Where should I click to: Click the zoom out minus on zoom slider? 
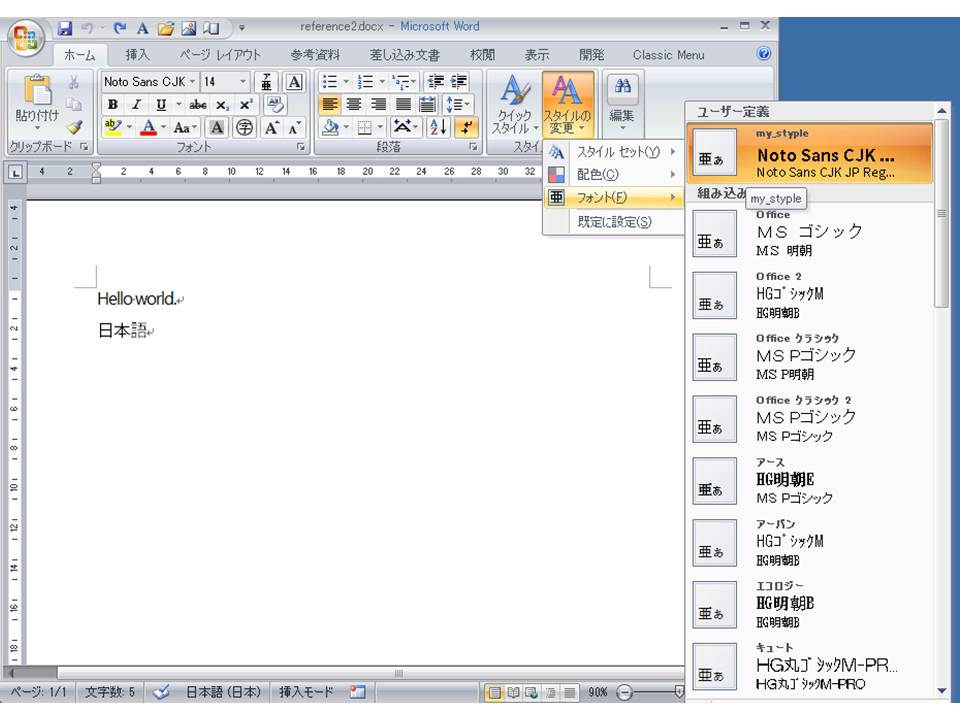[624, 692]
